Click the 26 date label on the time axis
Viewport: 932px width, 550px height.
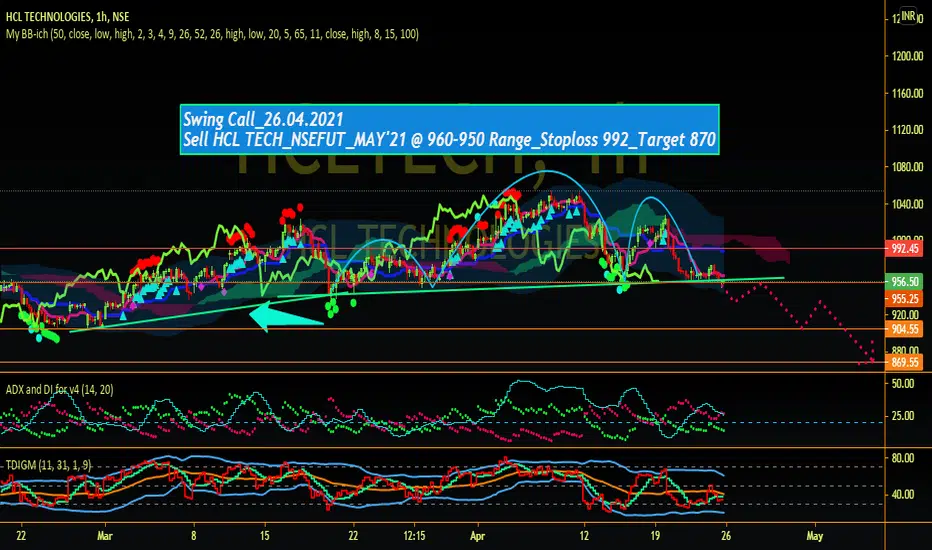tap(726, 536)
